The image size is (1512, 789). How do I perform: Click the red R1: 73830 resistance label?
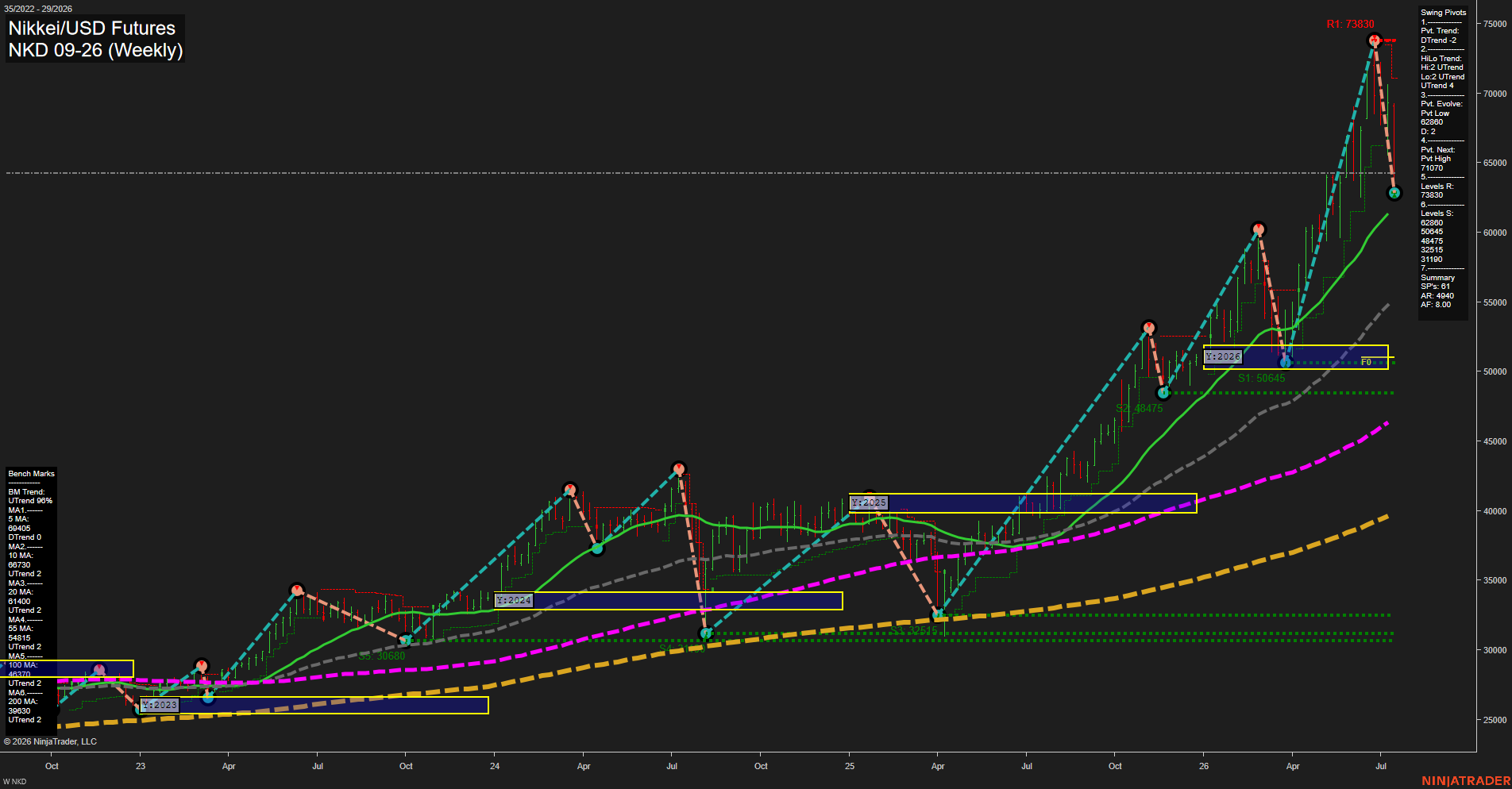coord(1350,24)
